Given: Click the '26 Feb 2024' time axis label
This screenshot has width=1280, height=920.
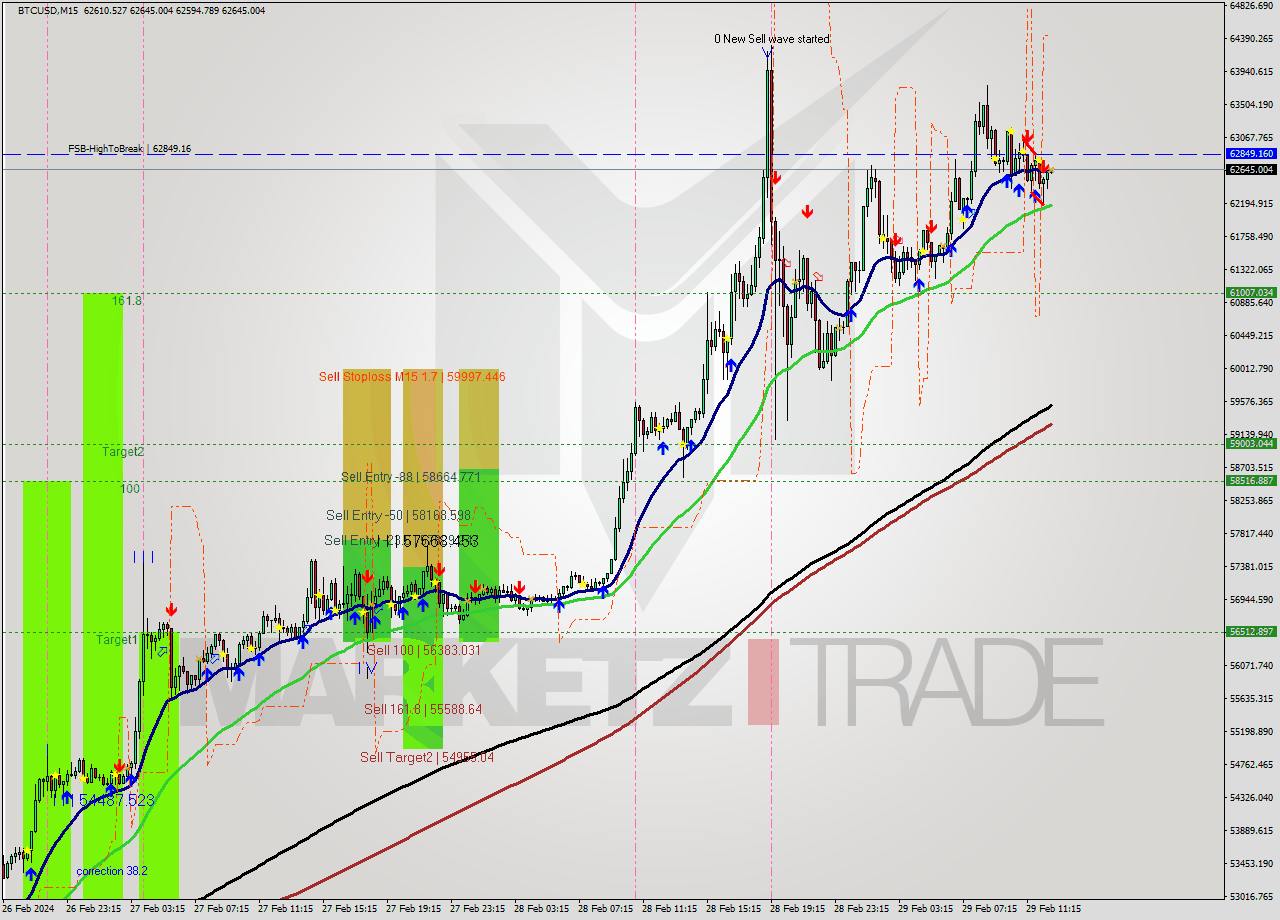Looking at the screenshot, I should pyautogui.click(x=28, y=909).
